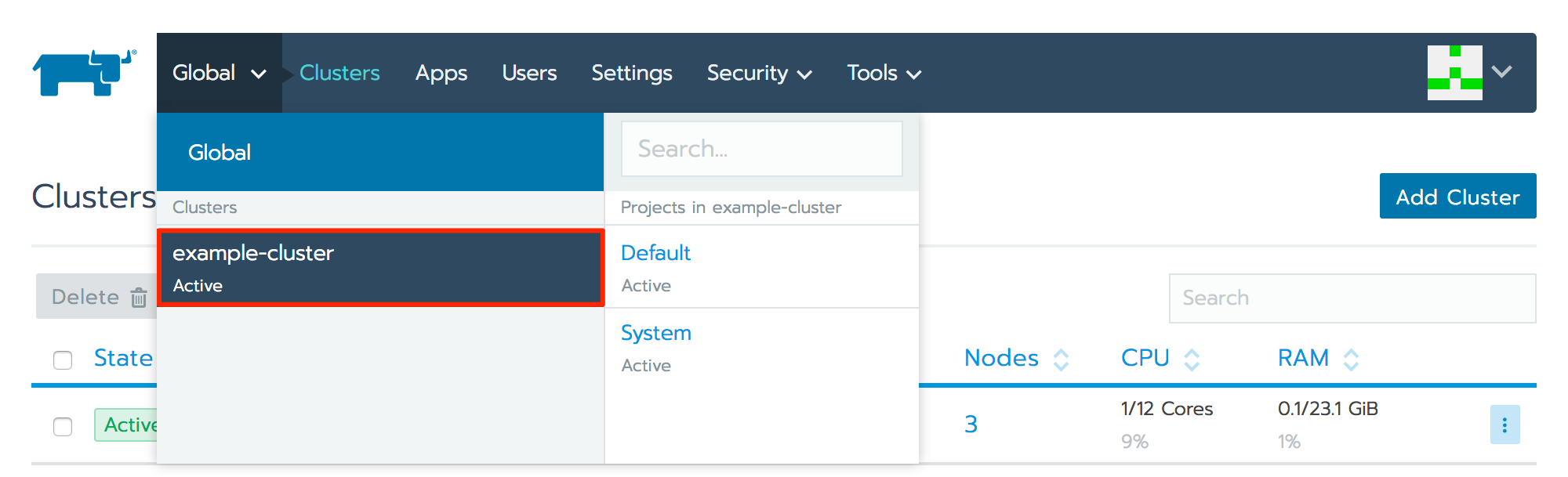Click the trash icon on Delete
The image size is (1568, 477).
[x=139, y=298]
